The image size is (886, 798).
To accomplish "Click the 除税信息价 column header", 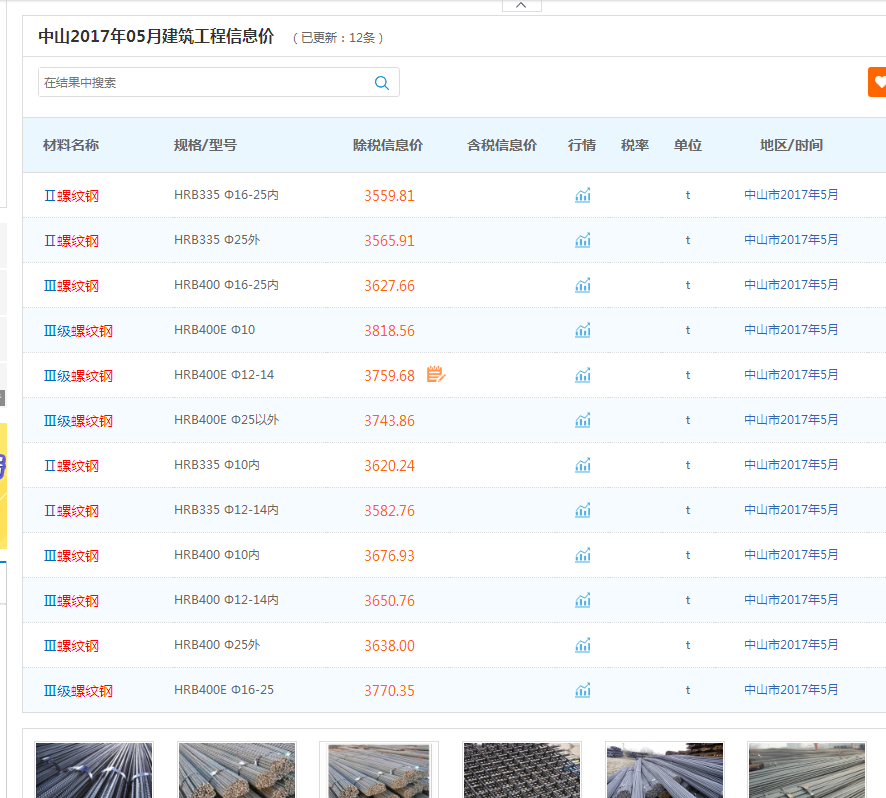I will [x=388, y=145].
